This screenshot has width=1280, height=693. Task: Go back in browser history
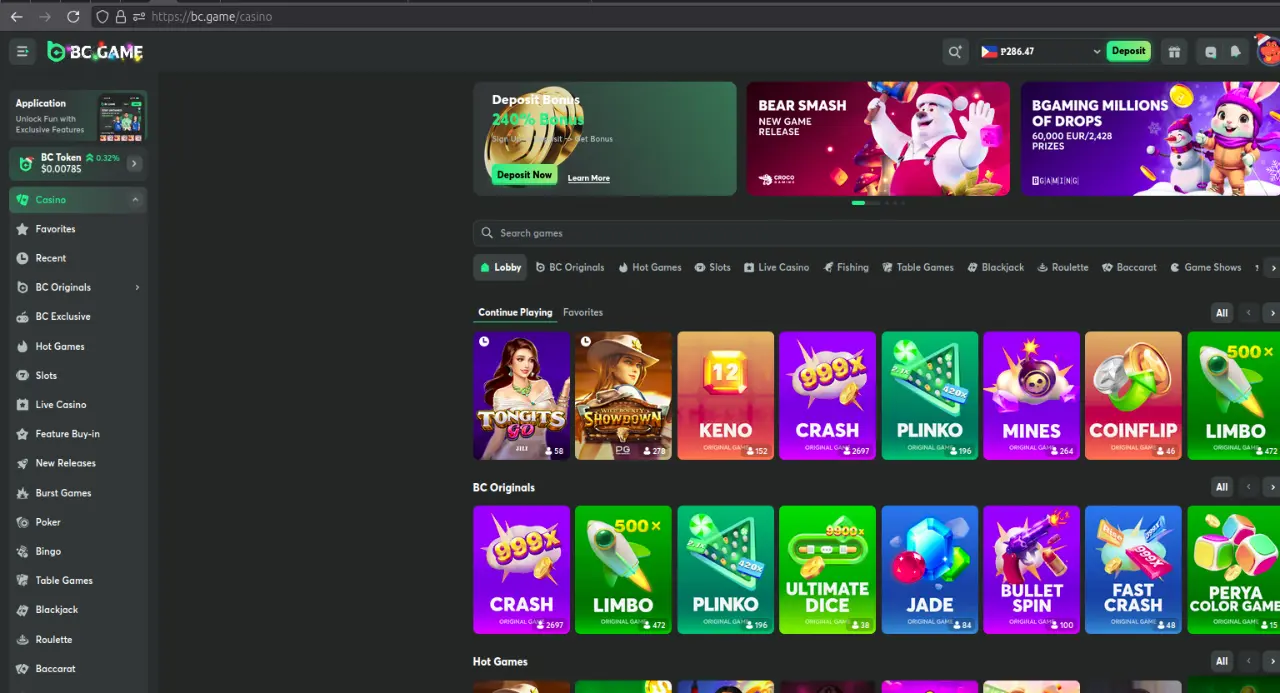click(16, 17)
